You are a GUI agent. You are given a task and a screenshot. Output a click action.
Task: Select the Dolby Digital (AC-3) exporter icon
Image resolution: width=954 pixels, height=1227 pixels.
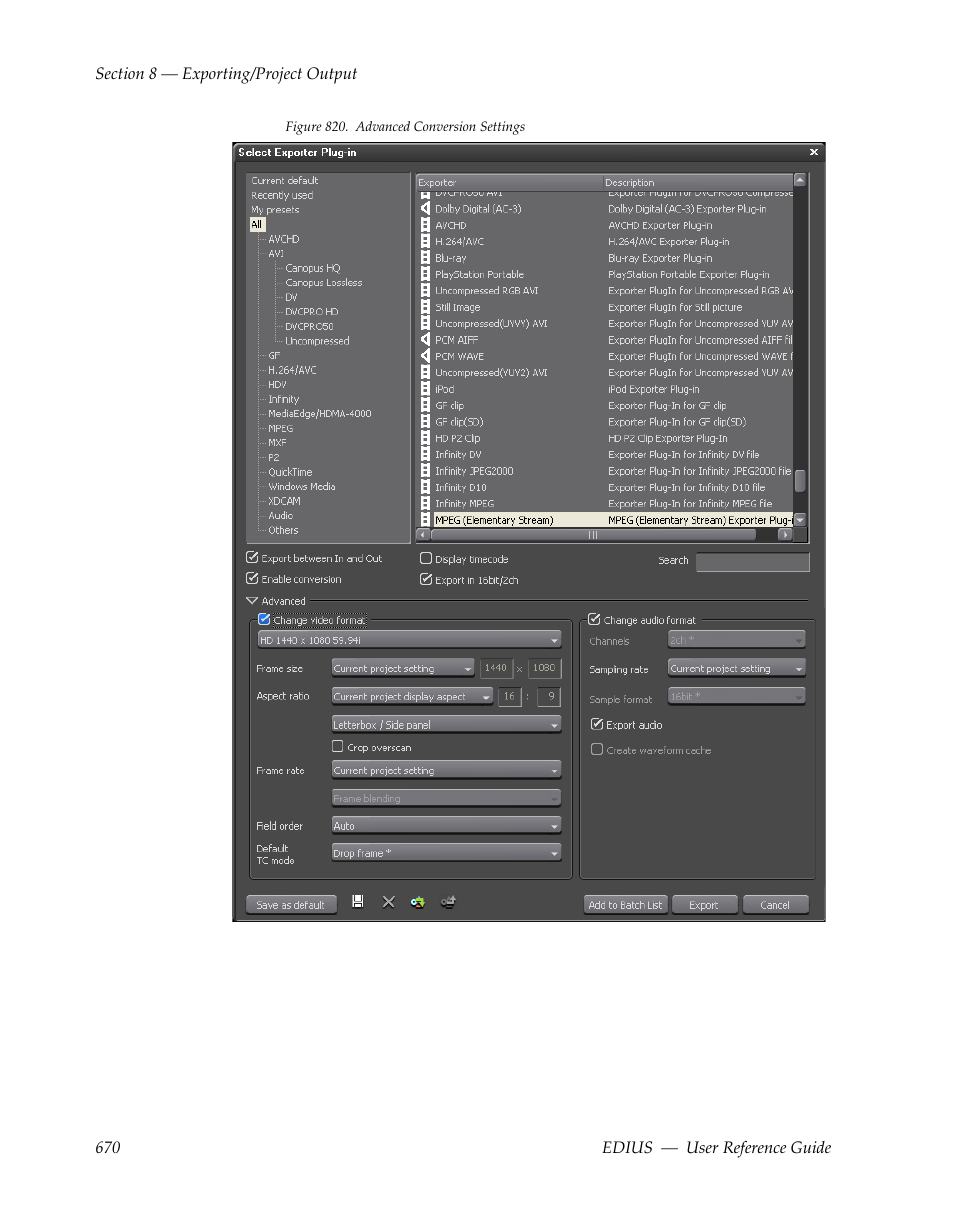(425, 209)
